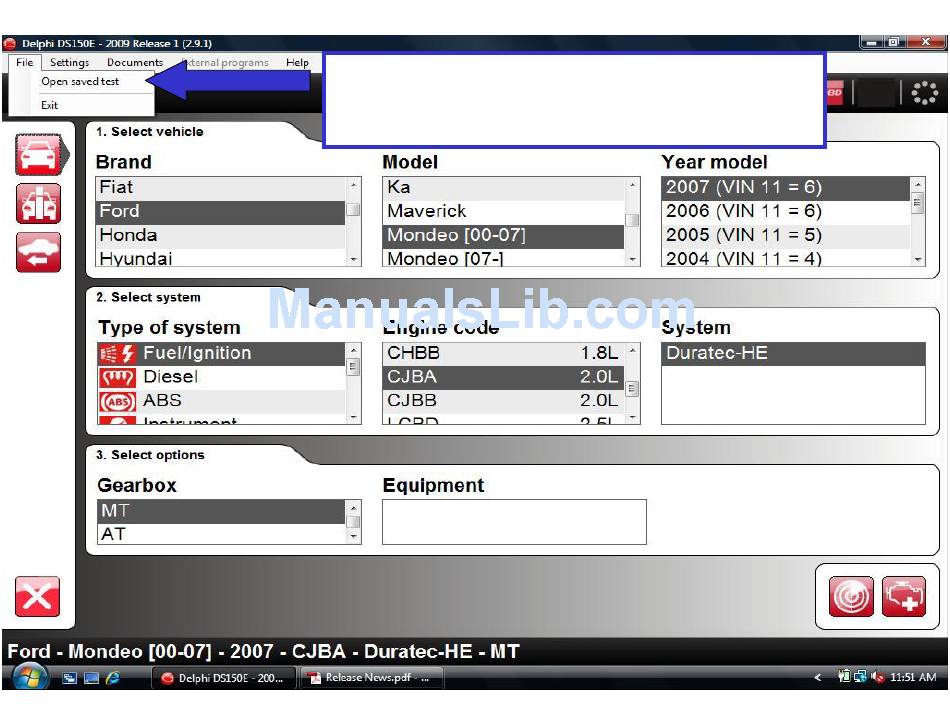Select Ford in Brand list
The width and height of the screenshot is (950, 725).
coord(221,211)
